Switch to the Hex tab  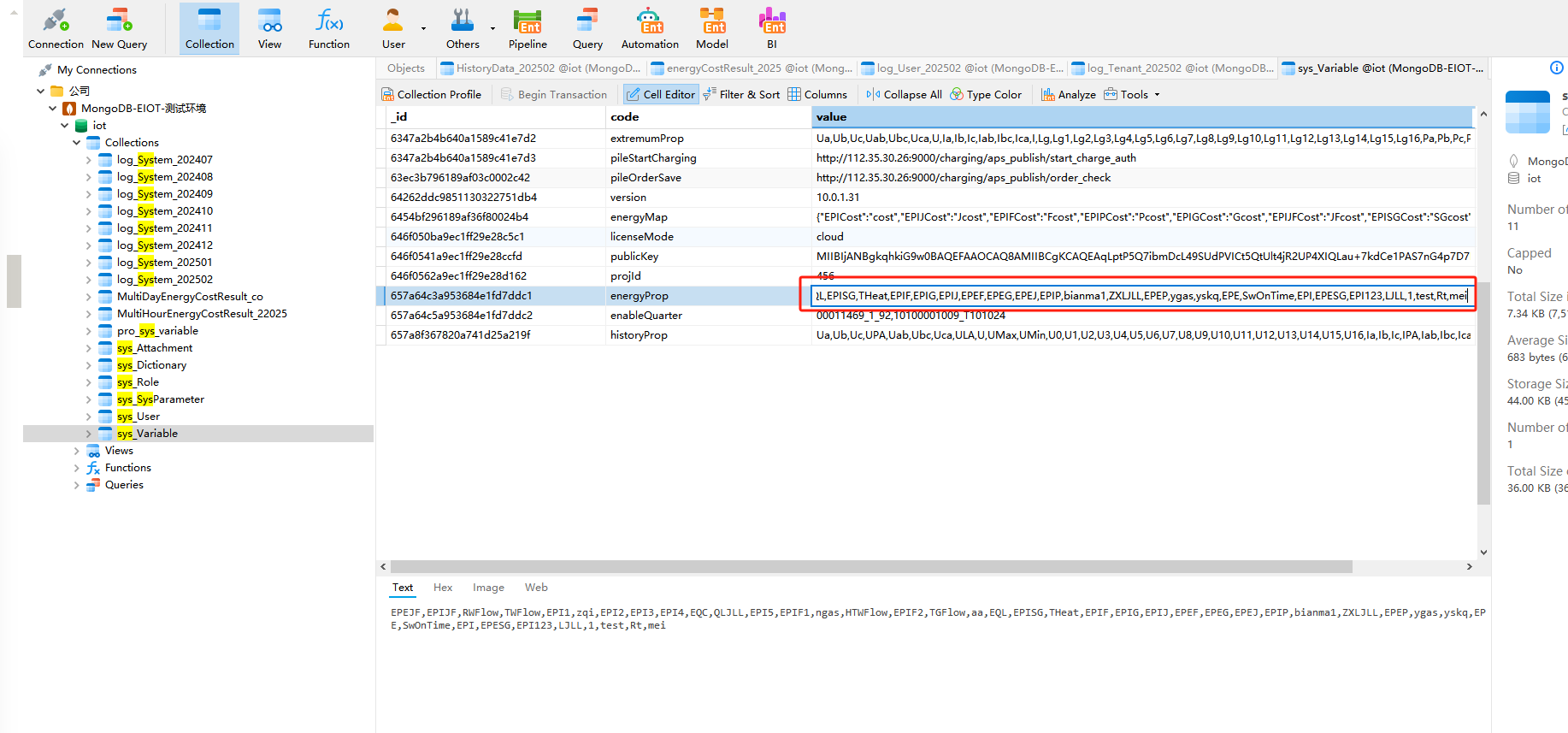coord(443,588)
